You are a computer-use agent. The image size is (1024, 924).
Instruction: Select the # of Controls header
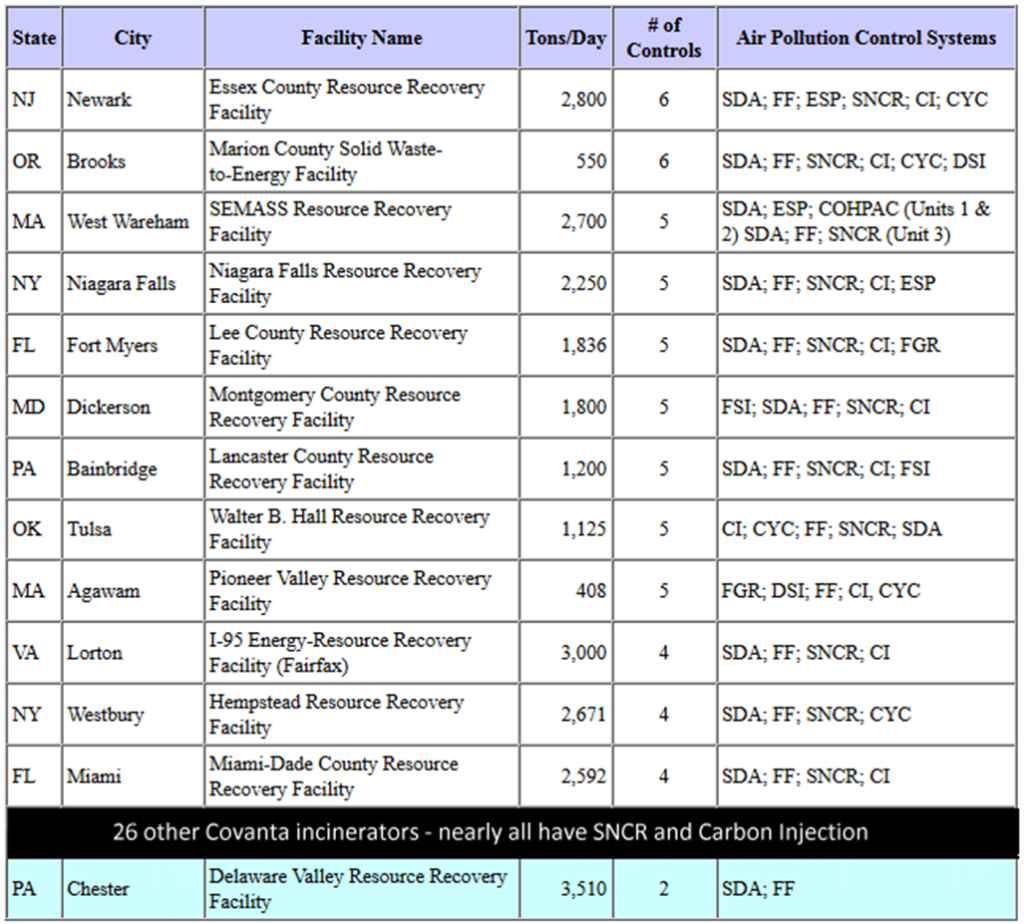[664, 38]
